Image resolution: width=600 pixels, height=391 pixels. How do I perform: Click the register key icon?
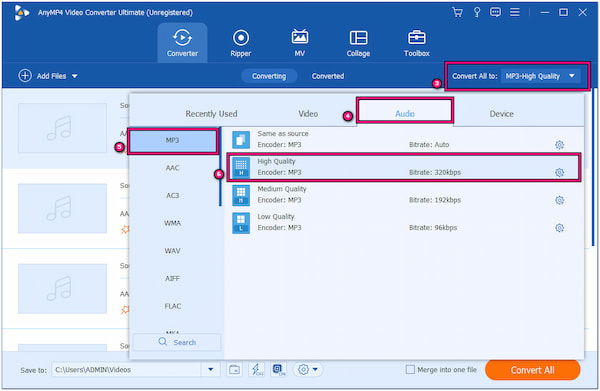tap(477, 12)
